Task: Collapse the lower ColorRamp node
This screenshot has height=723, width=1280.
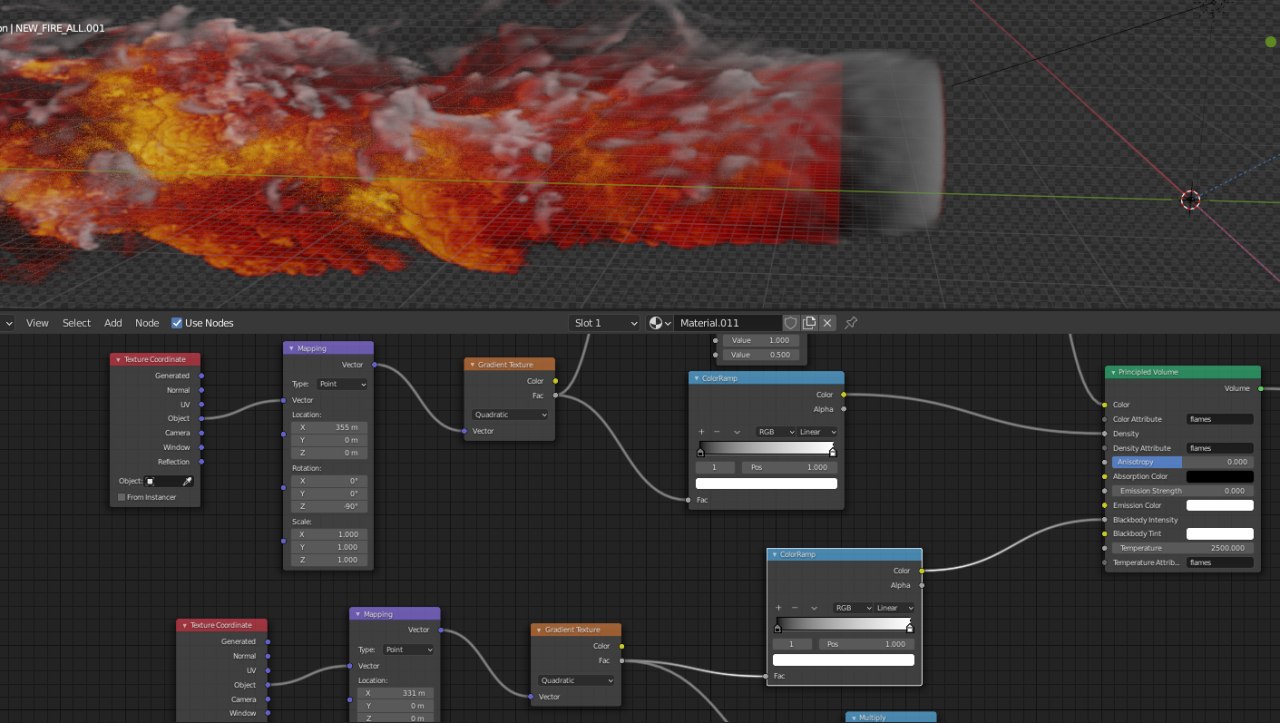Action: point(774,554)
